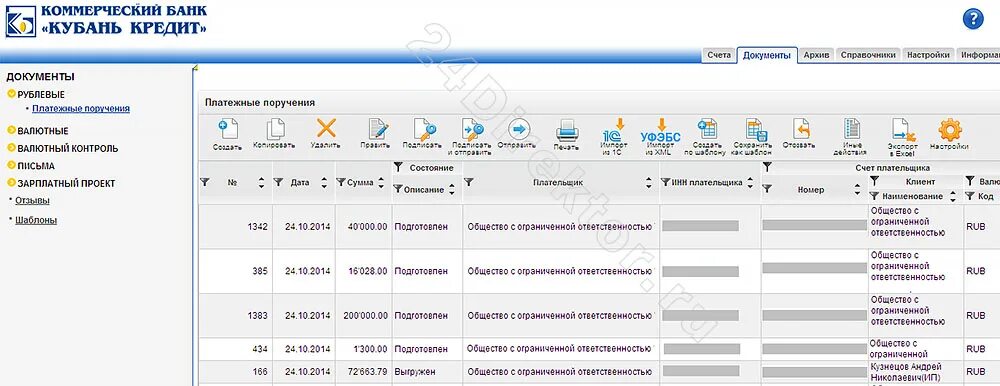1000x386 pixels.
Task: Click the Печать printer icon
Action: [567, 131]
